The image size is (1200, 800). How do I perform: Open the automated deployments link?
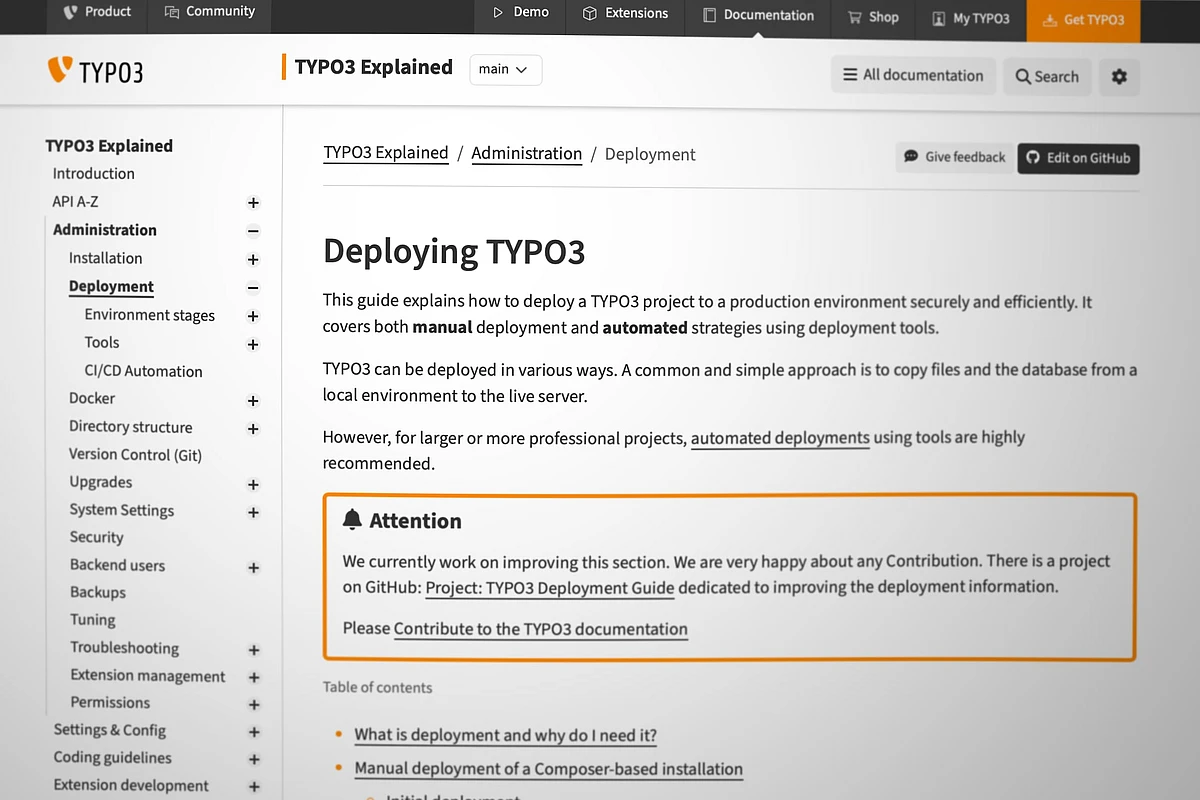[780, 438]
